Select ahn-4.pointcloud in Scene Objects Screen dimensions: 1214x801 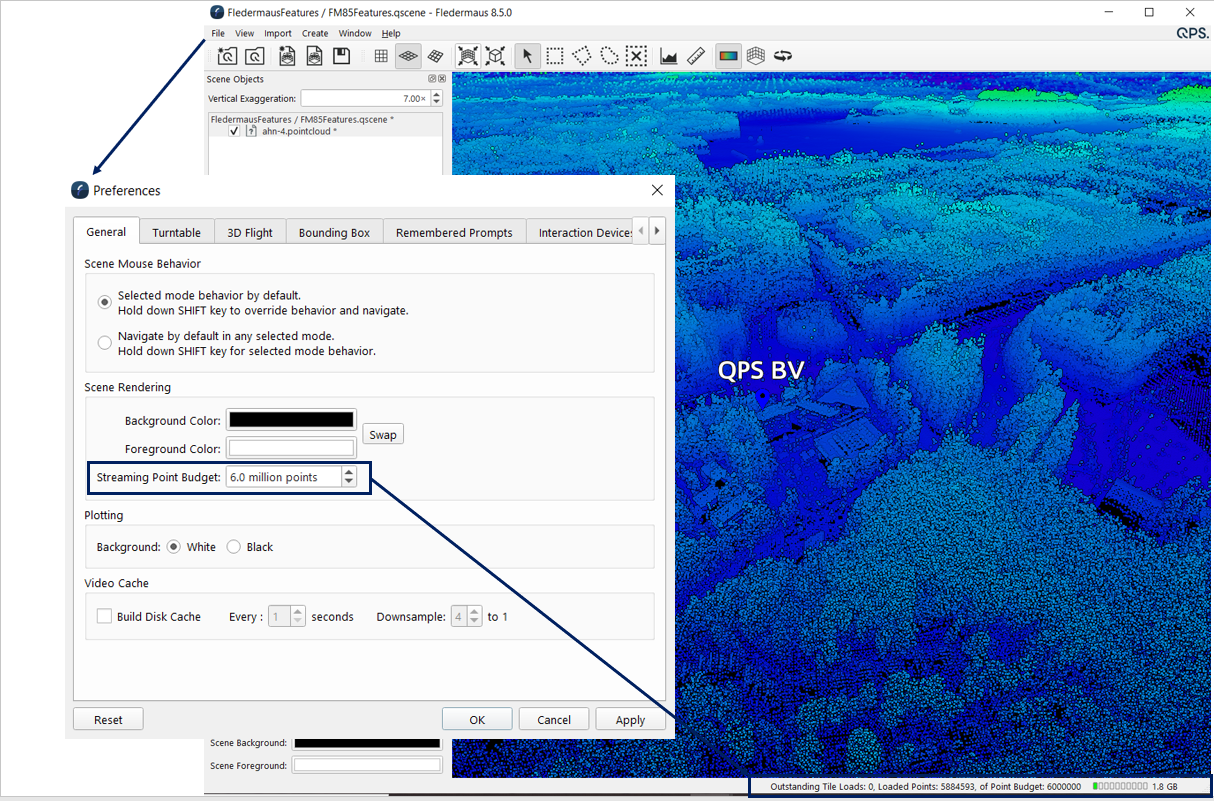299,131
